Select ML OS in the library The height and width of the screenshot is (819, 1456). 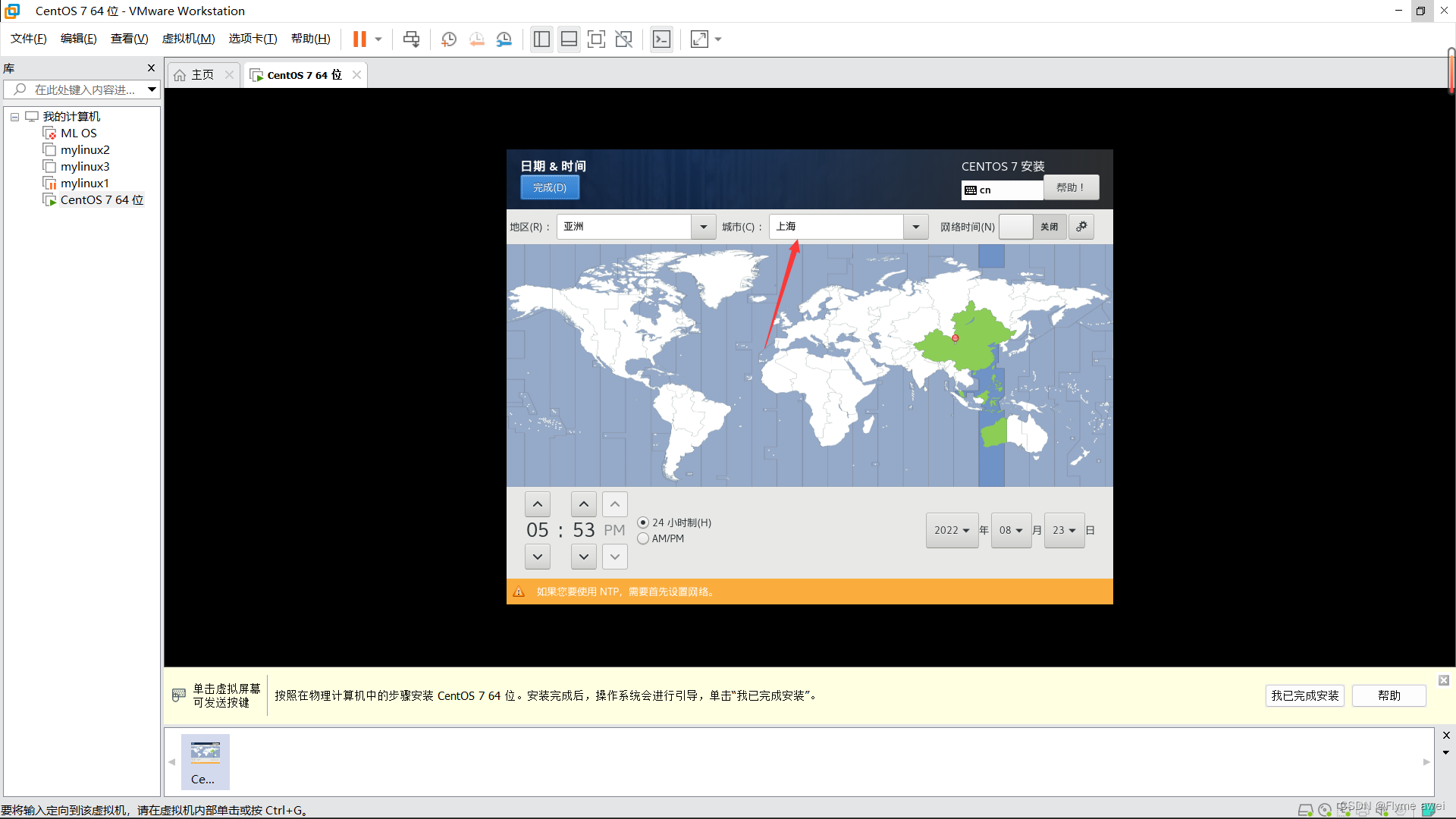(x=78, y=133)
